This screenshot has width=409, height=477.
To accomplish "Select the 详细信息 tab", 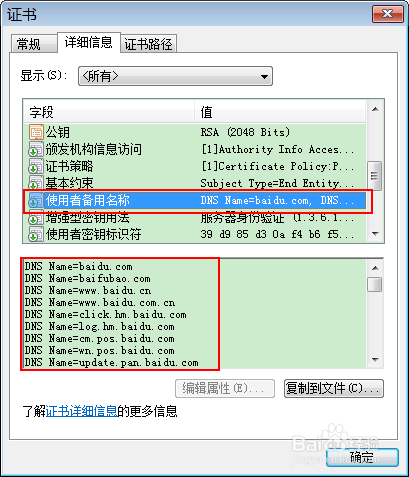I will (x=89, y=43).
